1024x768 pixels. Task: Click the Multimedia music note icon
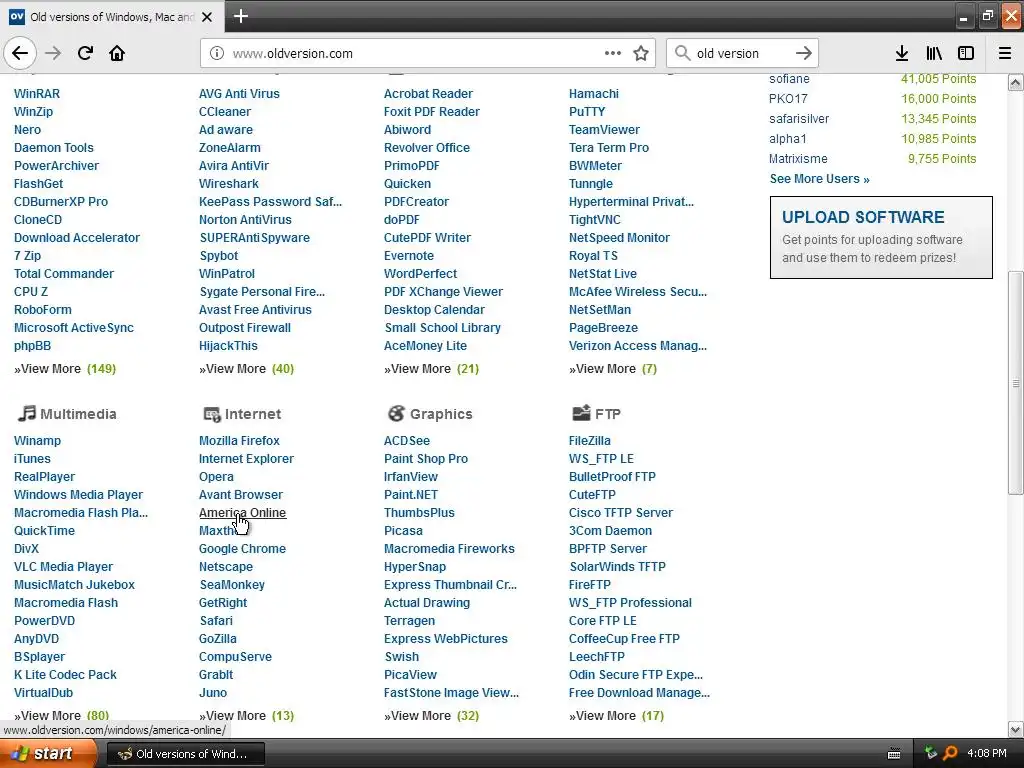coord(27,413)
